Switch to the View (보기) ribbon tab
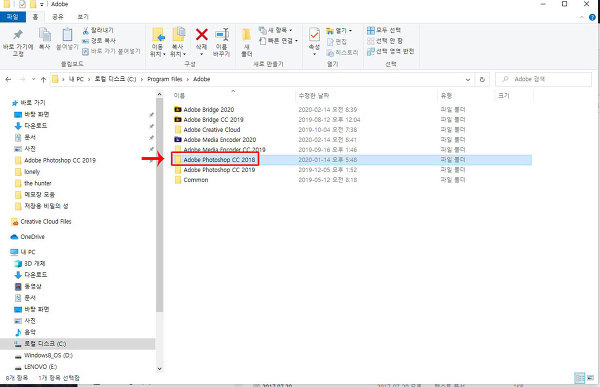Viewport: 600px width, 387px height. pyautogui.click(x=83, y=17)
